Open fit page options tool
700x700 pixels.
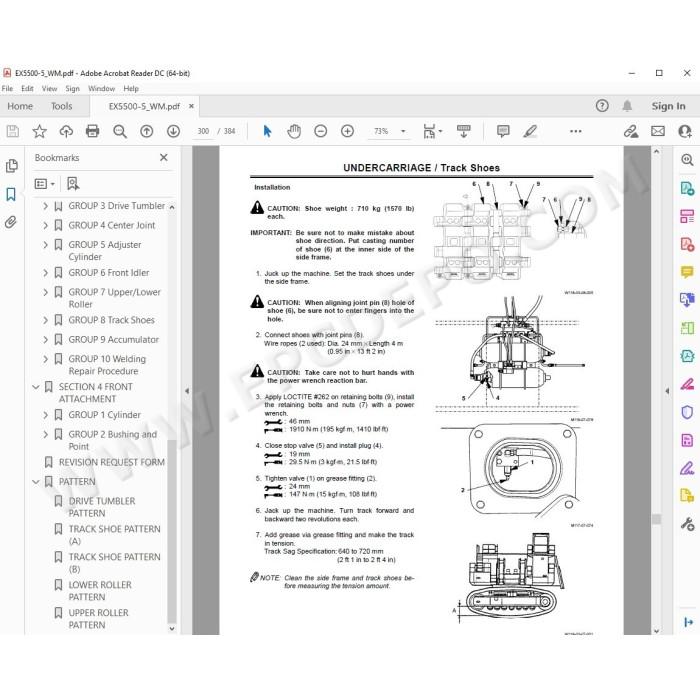[x=432, y=131]
